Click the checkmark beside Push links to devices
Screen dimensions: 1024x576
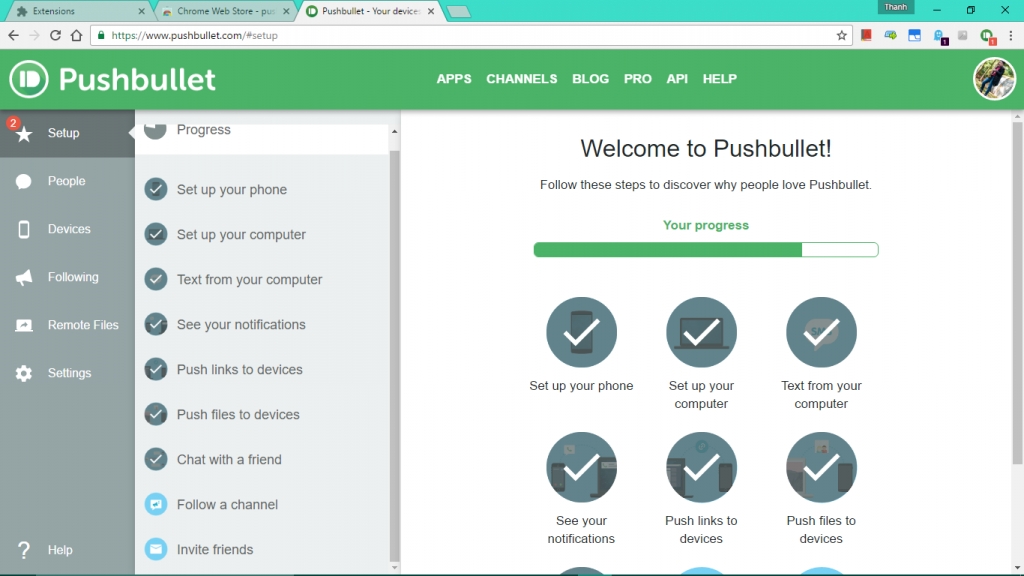click(156, 370)
